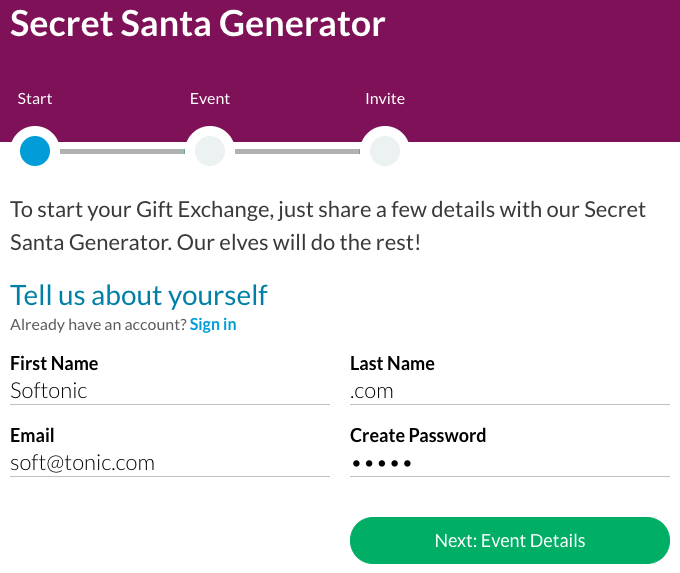Viewport: 680px width, 573px height.
Task: Click the Last Name label
Action: [x=392, y=363]
